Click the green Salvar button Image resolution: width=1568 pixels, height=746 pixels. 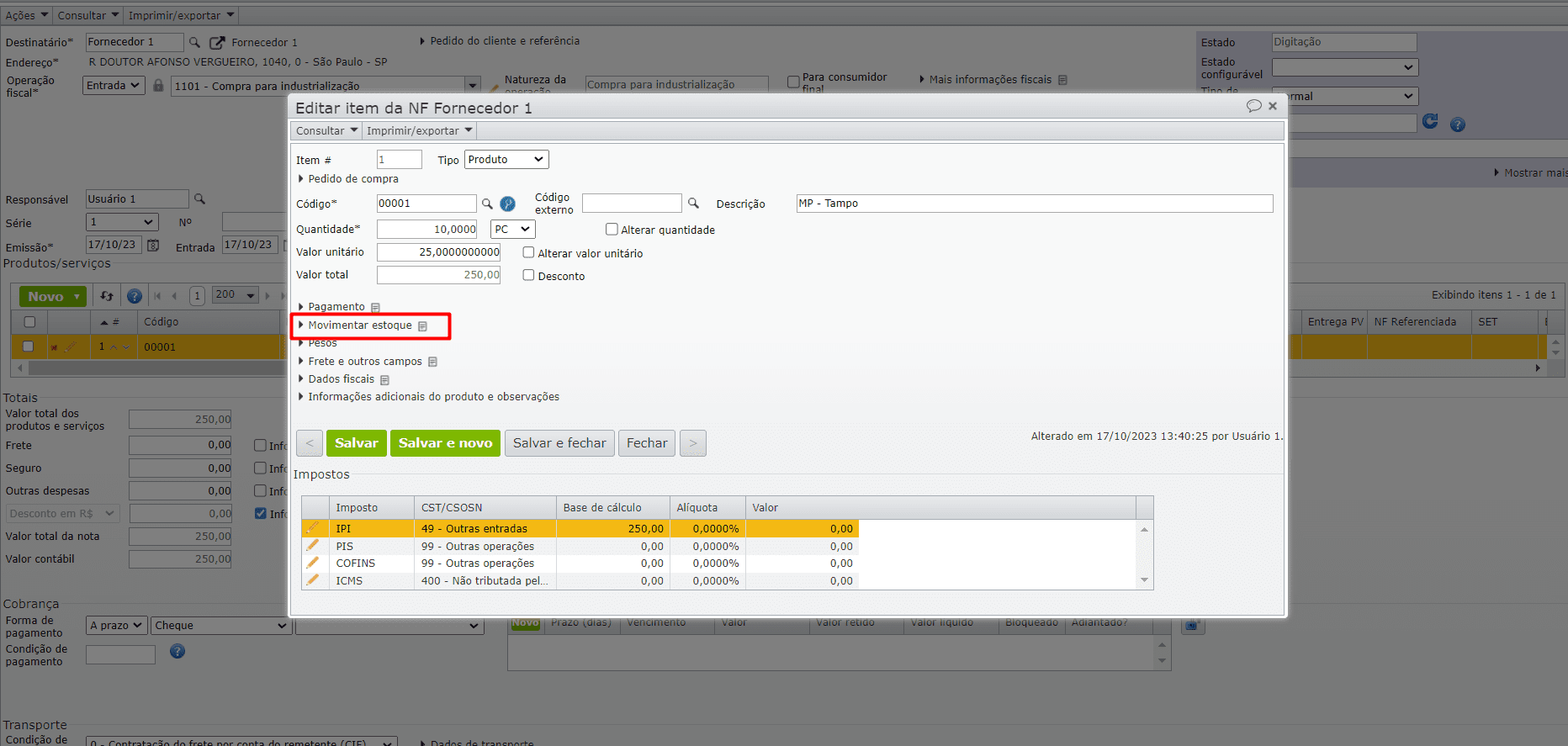coord(357,443)
